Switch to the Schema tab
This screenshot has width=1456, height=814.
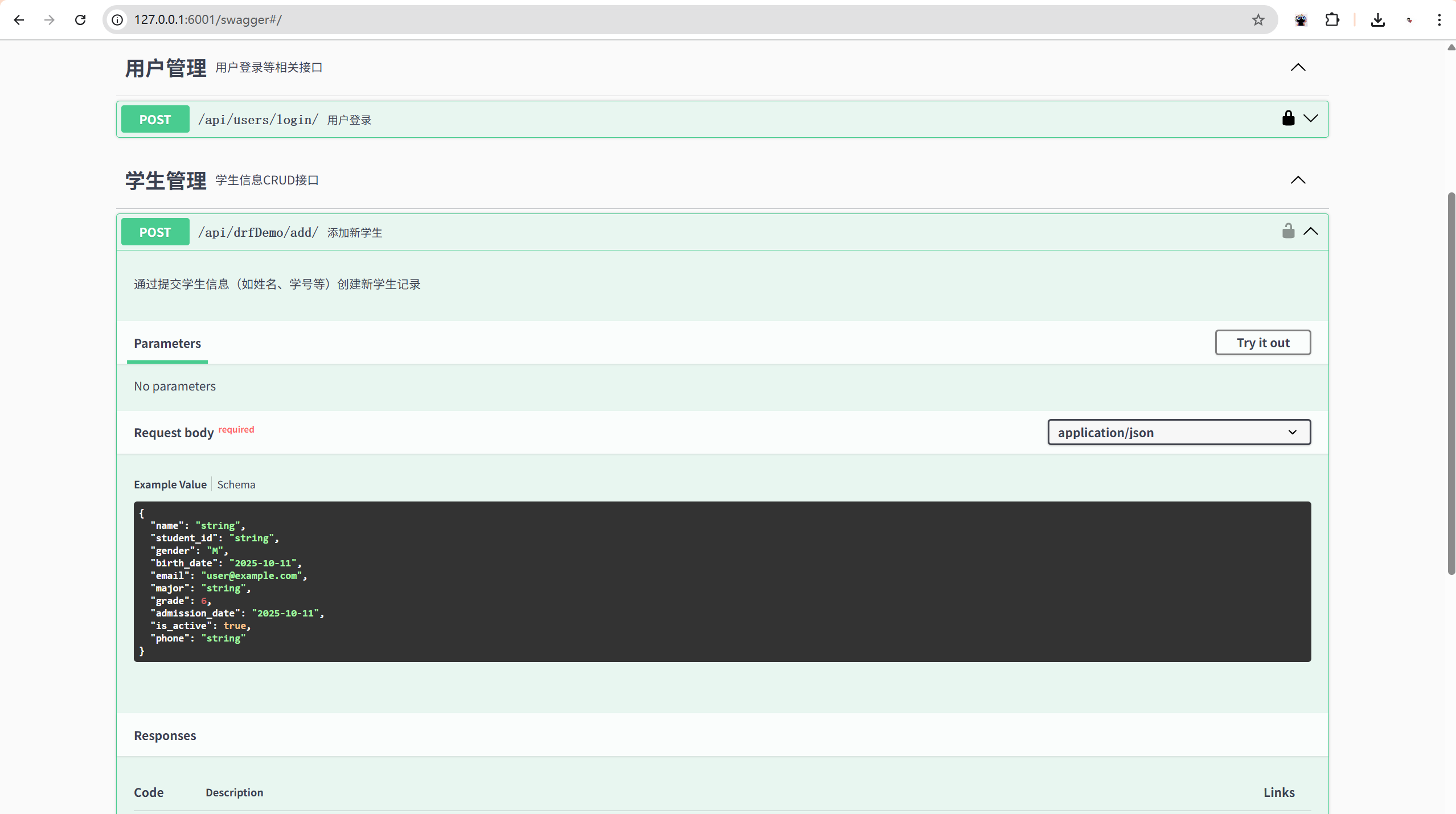click(x=236, y=484)
